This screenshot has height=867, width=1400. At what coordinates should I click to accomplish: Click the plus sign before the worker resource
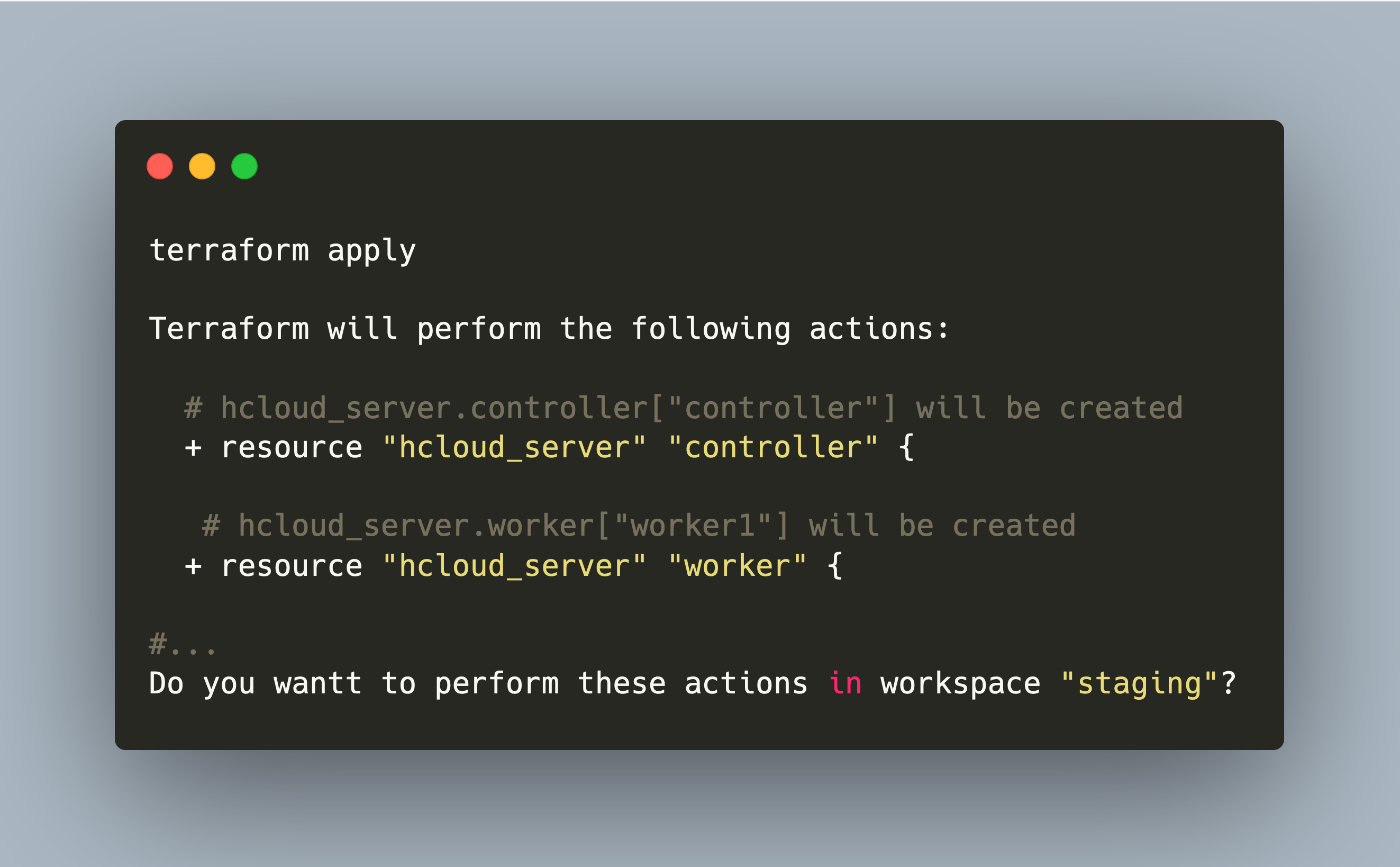(193, 566)
